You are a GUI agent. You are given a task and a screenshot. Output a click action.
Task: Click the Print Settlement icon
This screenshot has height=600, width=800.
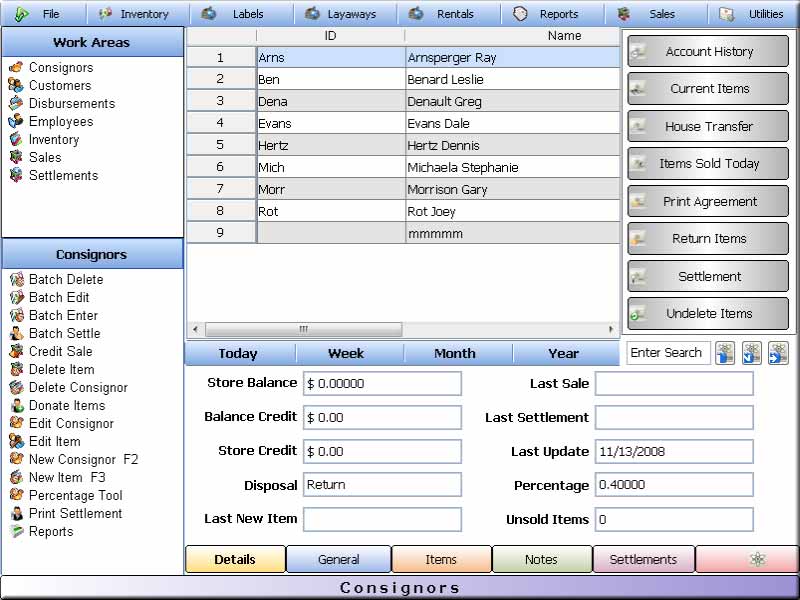click(17, 513)
